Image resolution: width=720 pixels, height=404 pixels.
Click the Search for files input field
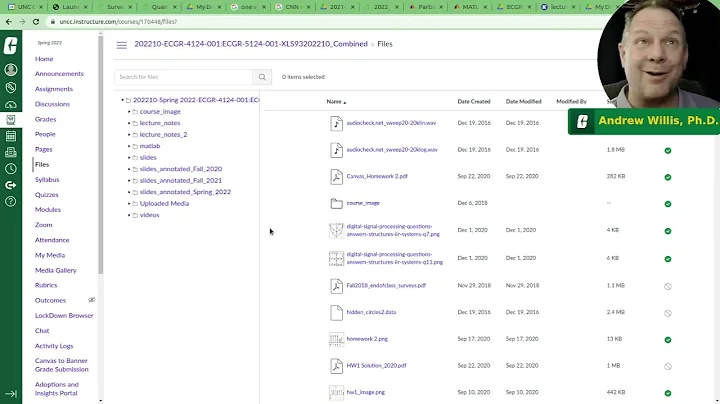pyautogui.click(x=183, y=76)
